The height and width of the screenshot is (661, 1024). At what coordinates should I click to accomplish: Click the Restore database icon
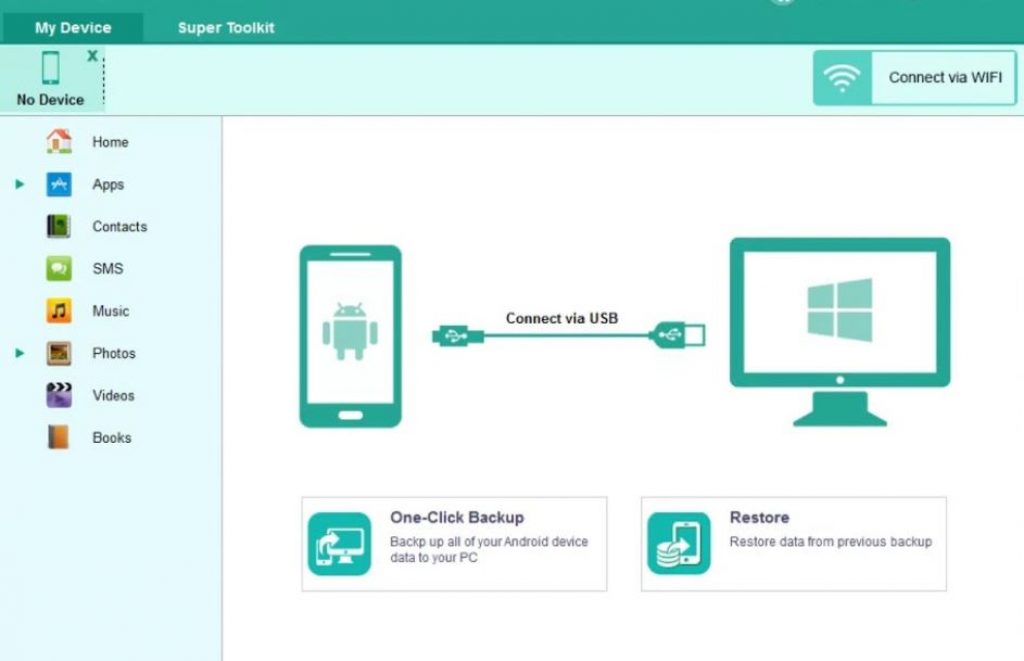[679, 543]
